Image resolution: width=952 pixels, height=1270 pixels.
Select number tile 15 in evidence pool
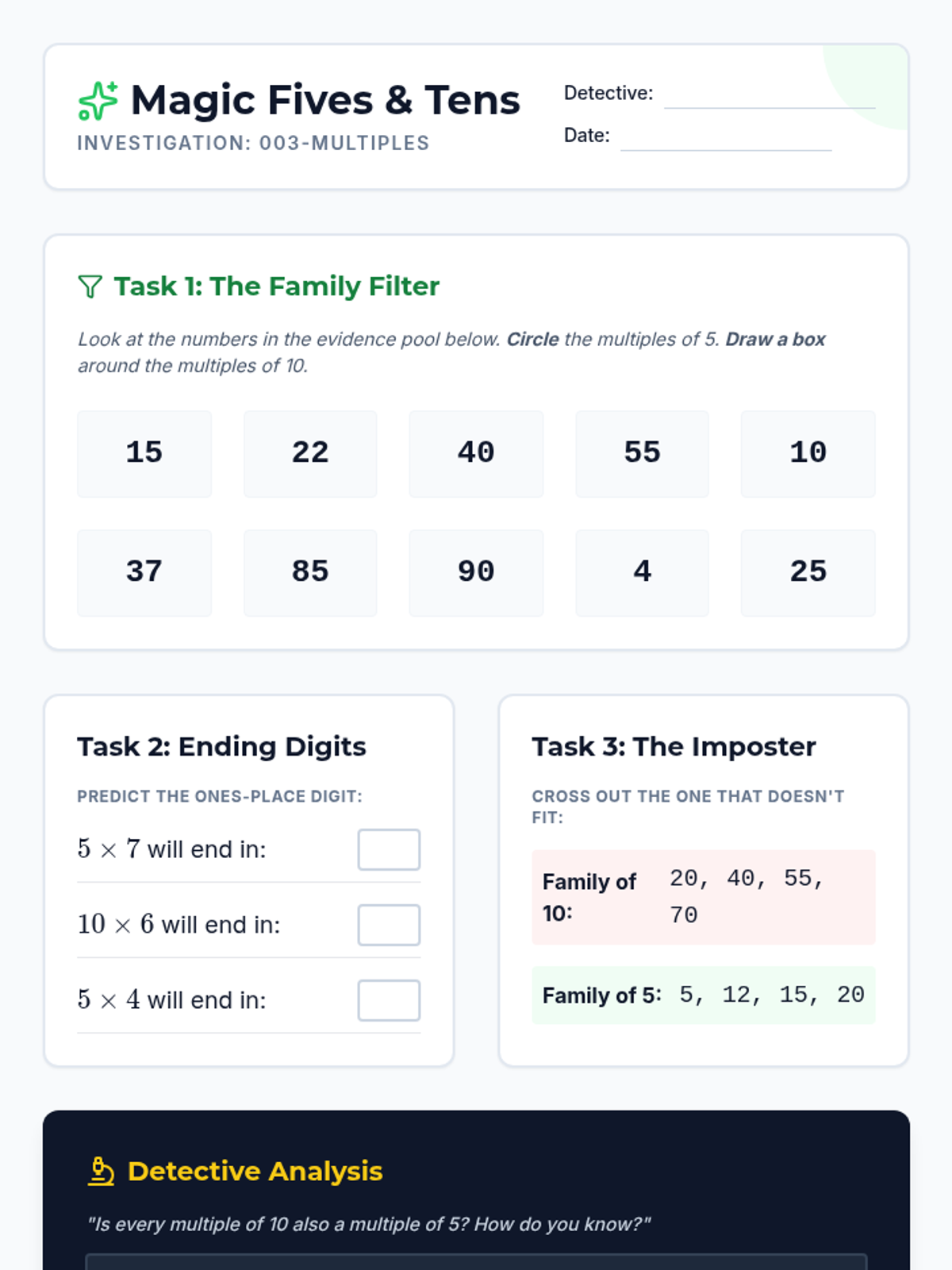coord(144,453)
